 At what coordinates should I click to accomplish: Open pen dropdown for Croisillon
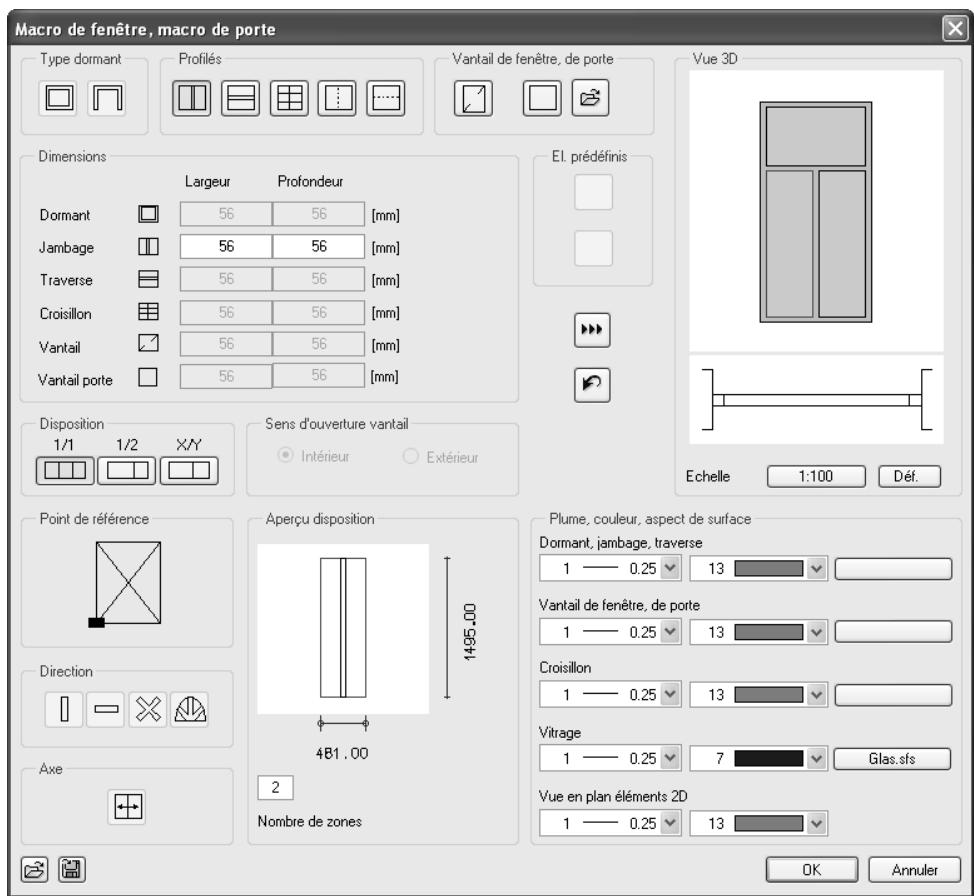pyautogui.click(x=670, y=695)
